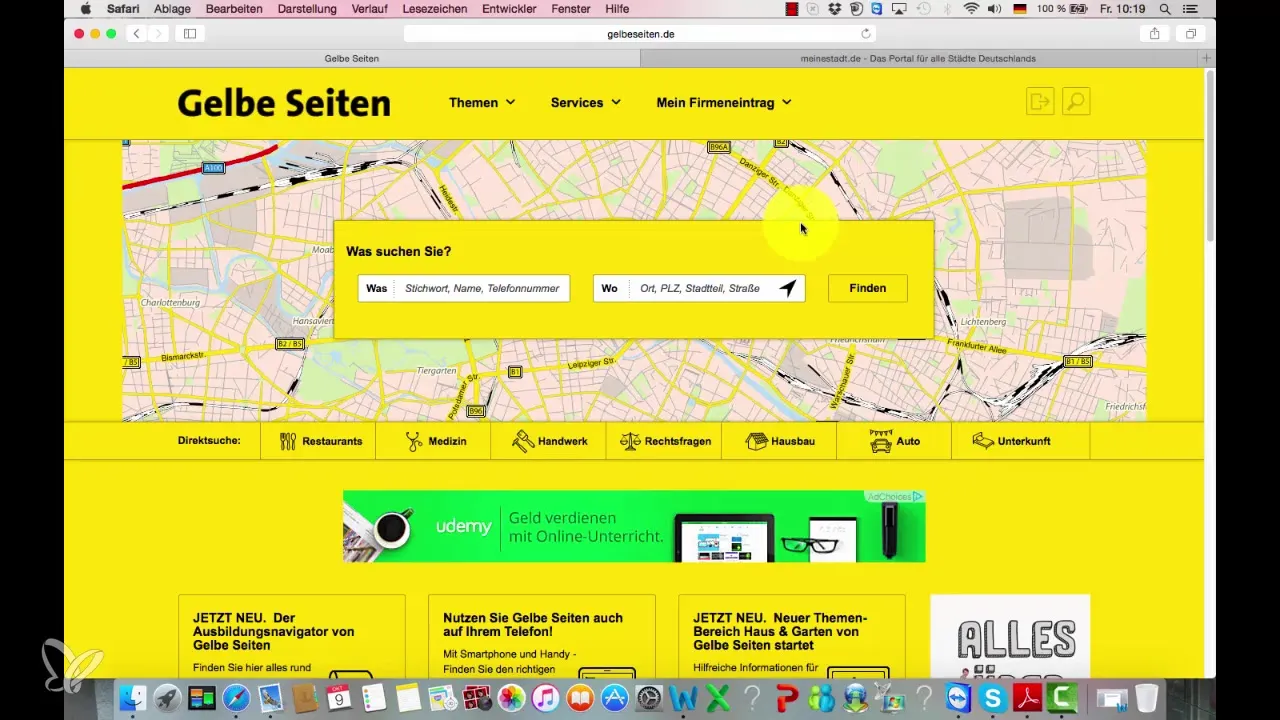Open Photos from the Dock

coord(511,697)
